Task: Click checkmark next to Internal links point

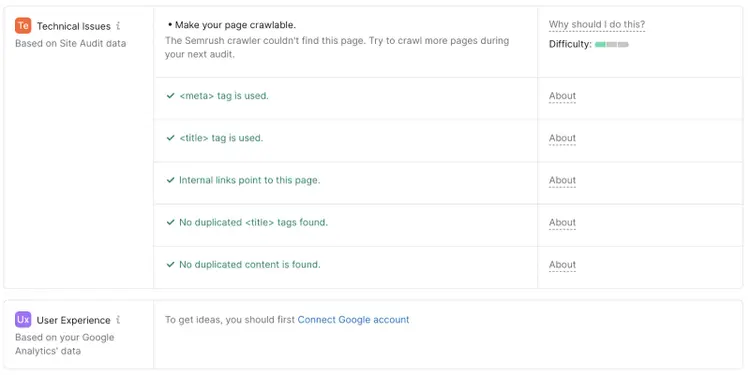Action: click(x=170, y=180)
